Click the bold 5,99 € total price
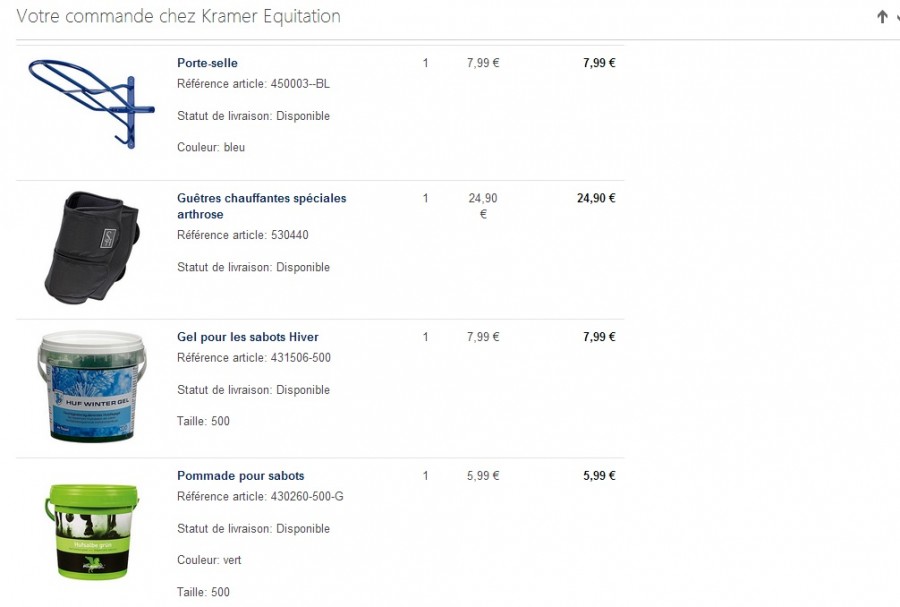The width and height of the screenshot is (900, 607). [x=599, y=476]
